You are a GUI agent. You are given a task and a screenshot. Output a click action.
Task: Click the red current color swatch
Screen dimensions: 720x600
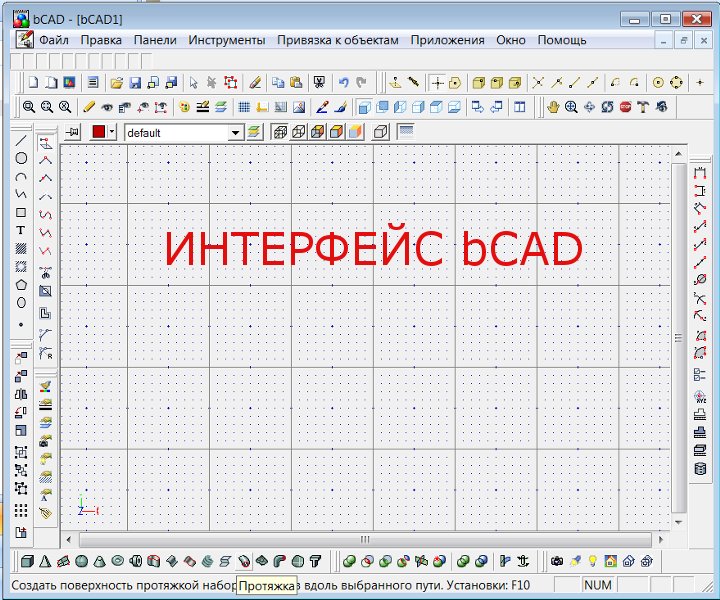[99, 132]
